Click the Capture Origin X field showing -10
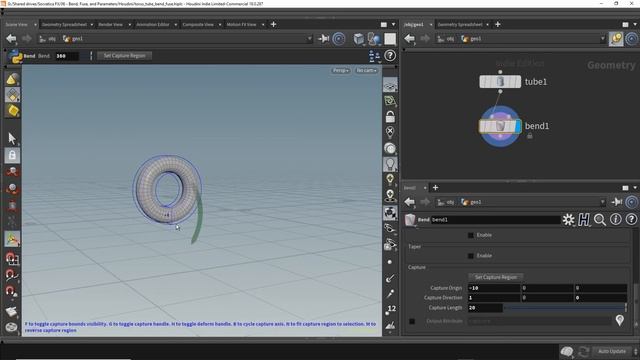 pos(494,288)
